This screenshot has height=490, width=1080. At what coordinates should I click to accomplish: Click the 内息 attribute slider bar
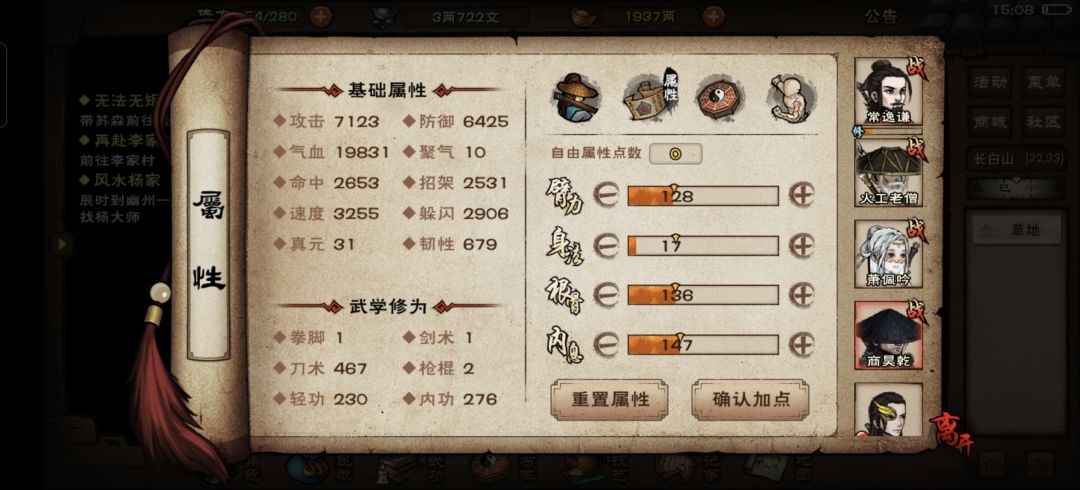point(703,345)
